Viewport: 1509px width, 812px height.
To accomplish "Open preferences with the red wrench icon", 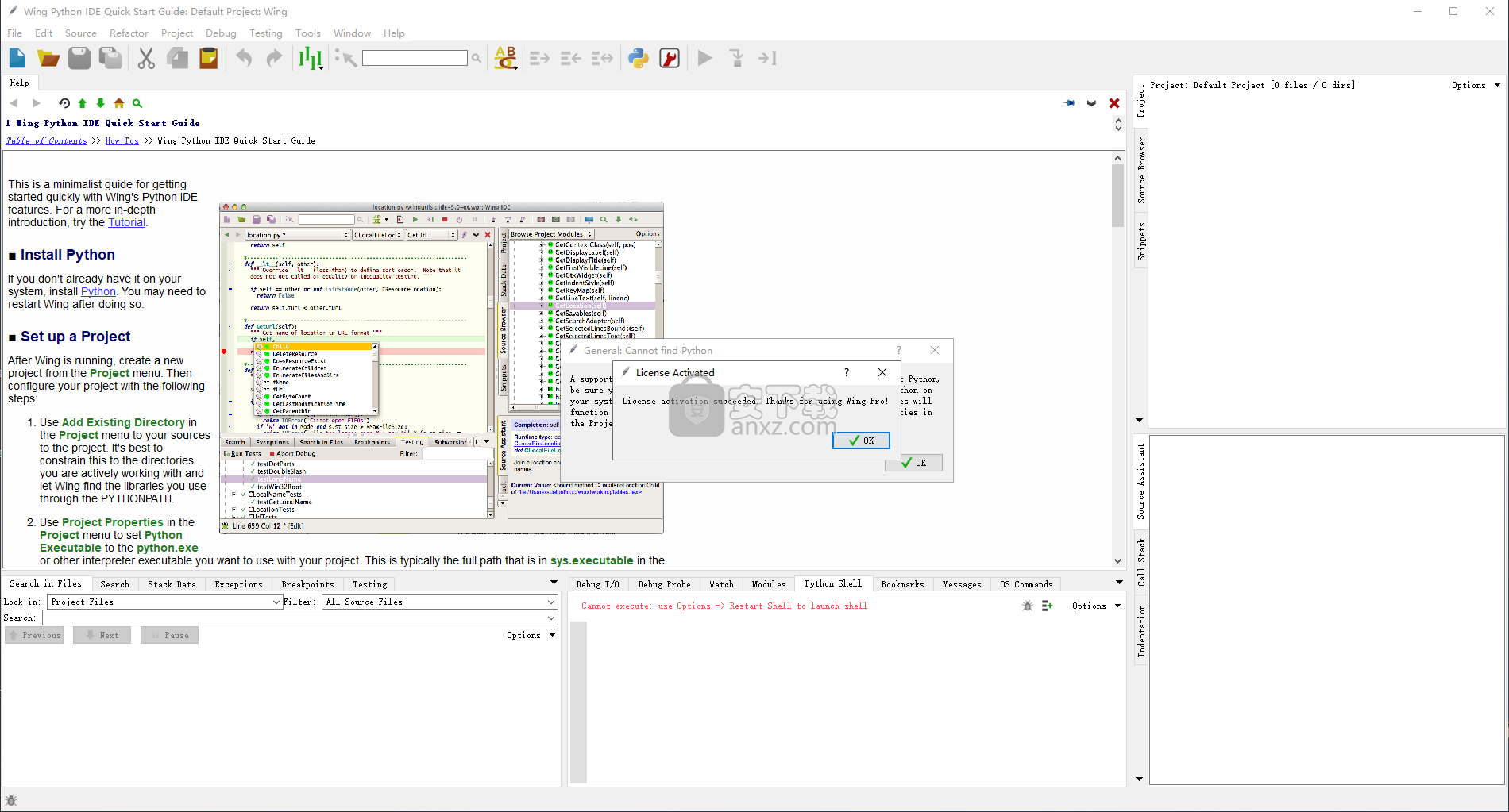I will pyautogui.click(x=670, y=58).
